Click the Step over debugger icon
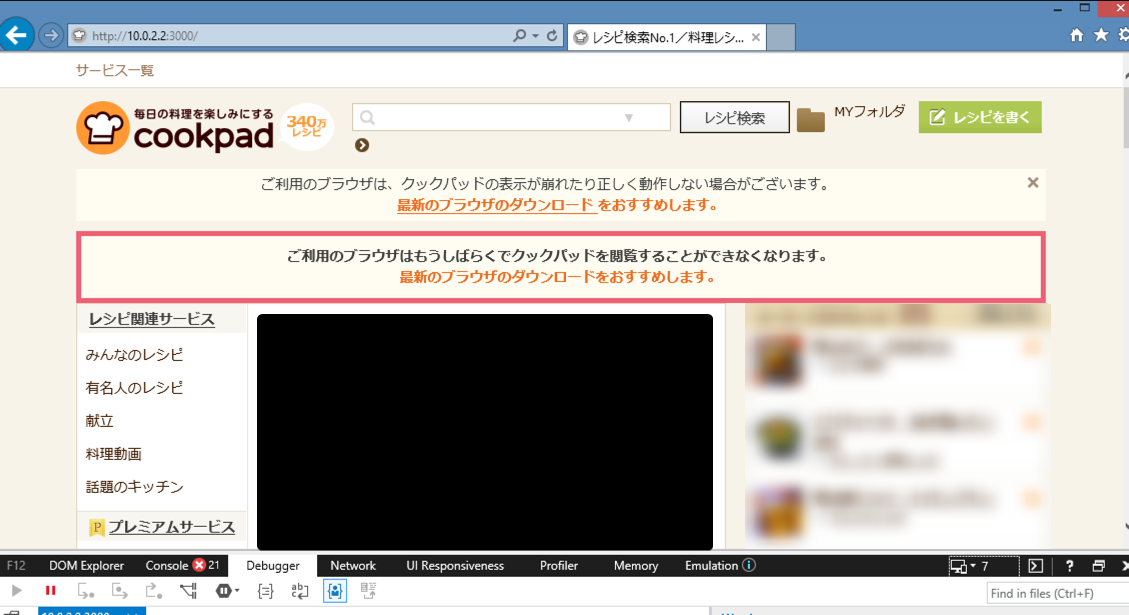Screen dimensions: 1129x615 (120, 591)
